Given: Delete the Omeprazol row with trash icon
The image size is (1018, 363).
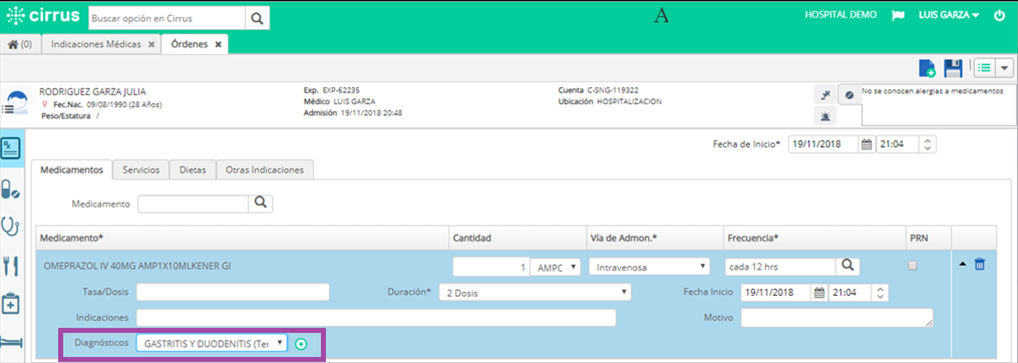Looking at the screenshot, I should click(x=980, y=264).
